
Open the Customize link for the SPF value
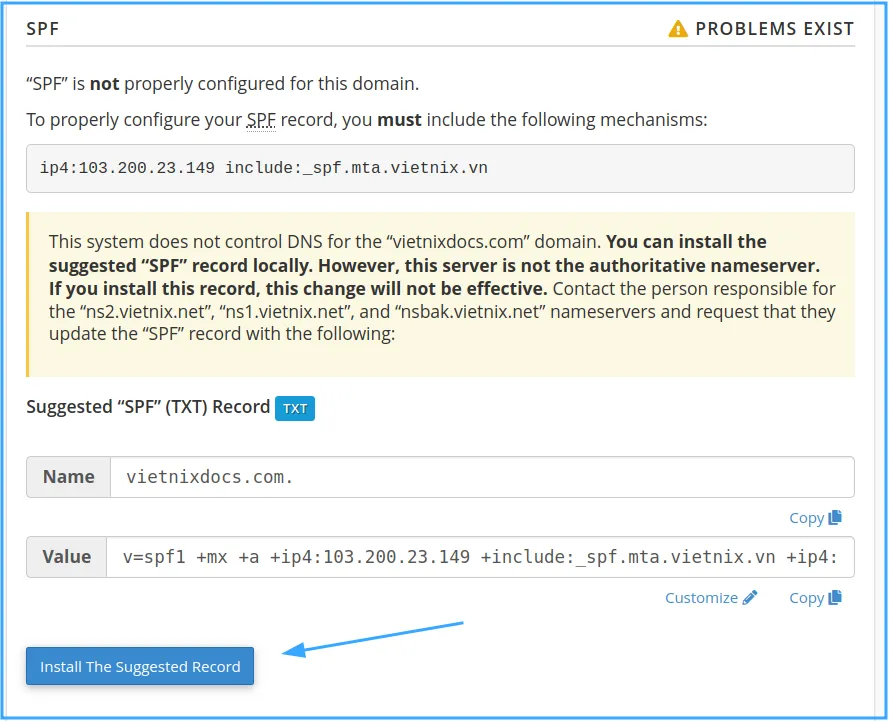pyautogui.click(x=701, y=597)
